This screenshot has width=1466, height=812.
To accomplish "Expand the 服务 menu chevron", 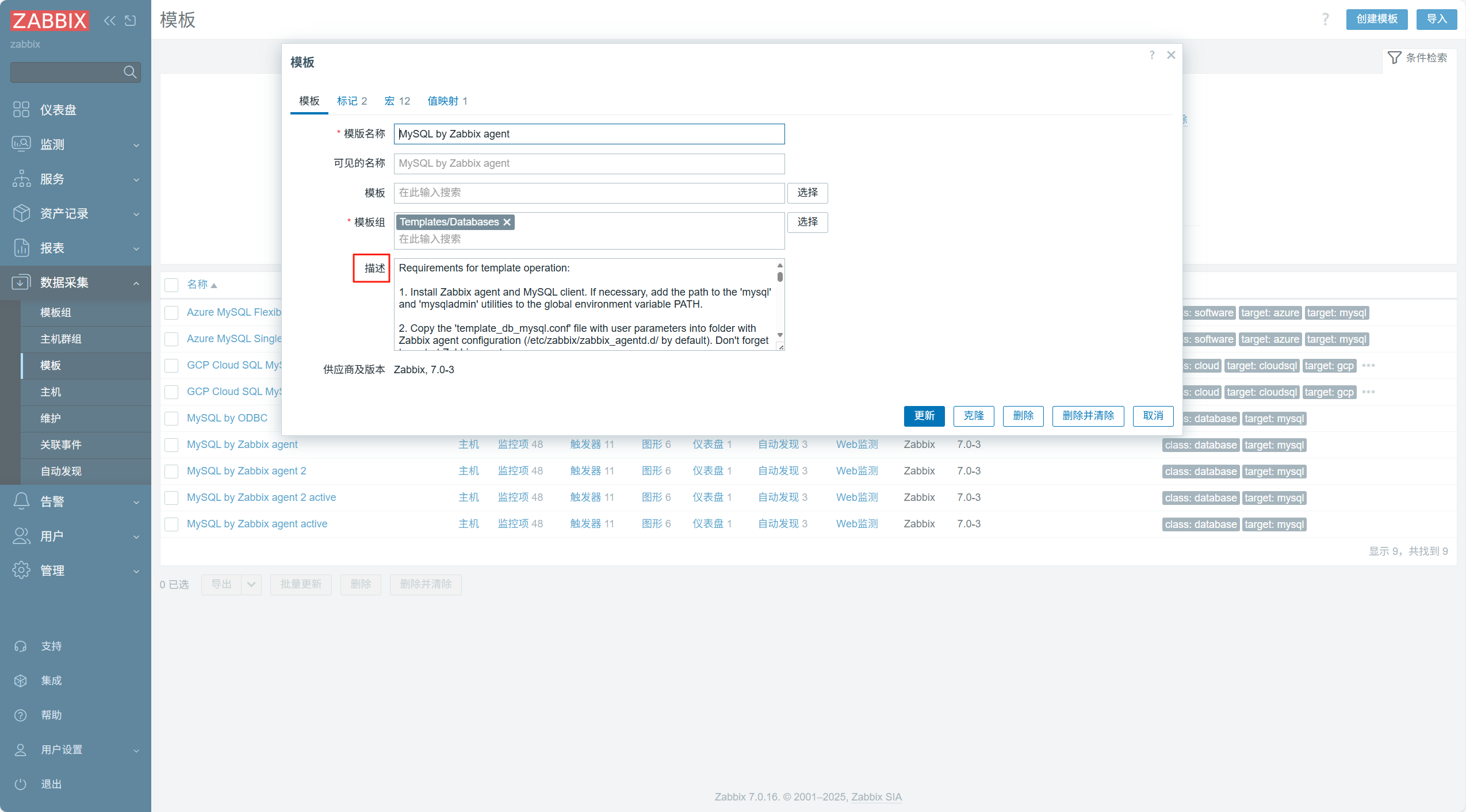I will (136, 179).
